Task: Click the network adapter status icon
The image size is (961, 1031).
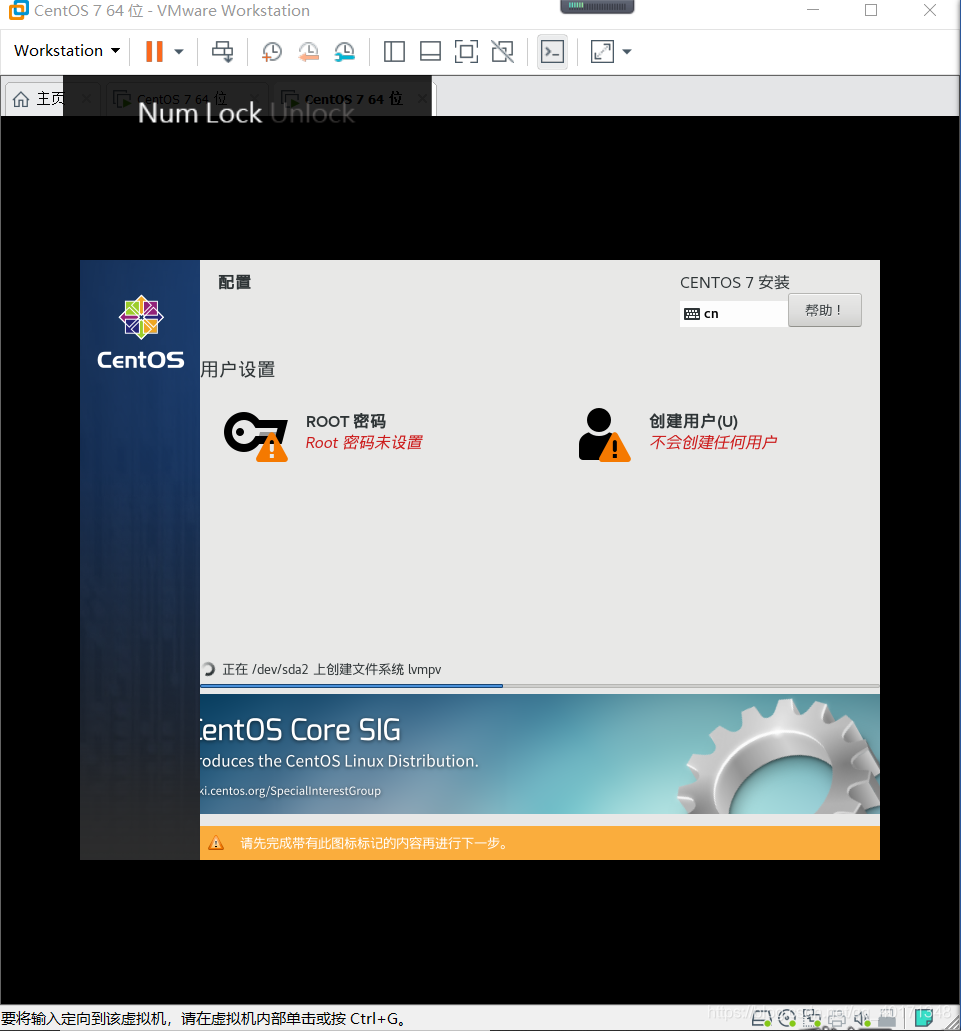Action: [x=812, y=1019]
